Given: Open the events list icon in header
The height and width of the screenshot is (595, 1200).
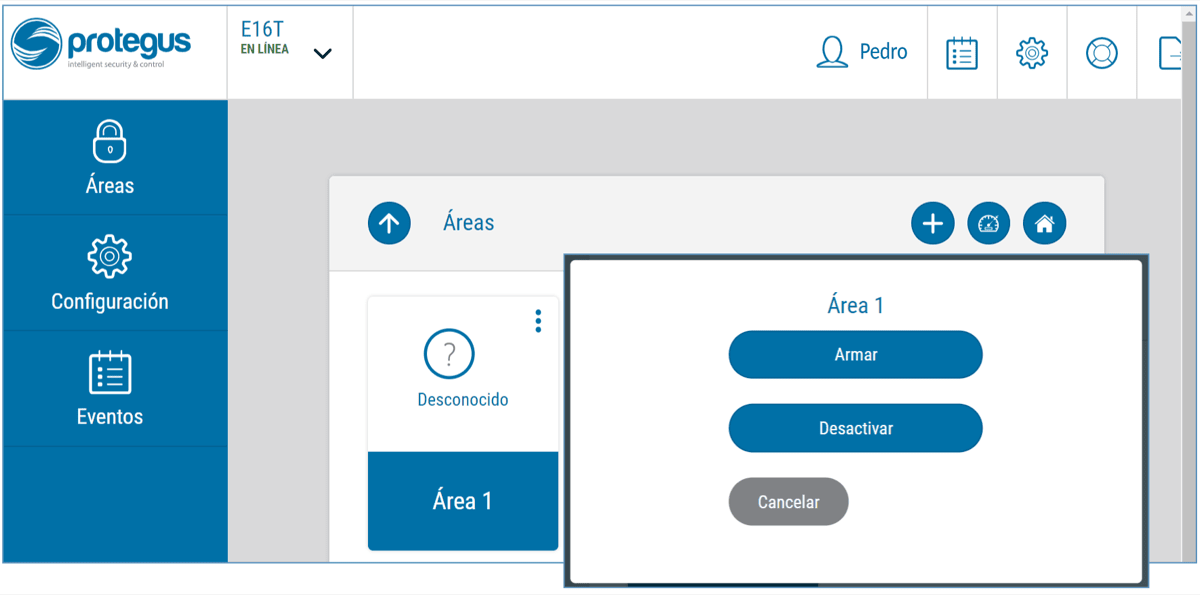Looking at the screenshot, I should (x=962, y=53).
